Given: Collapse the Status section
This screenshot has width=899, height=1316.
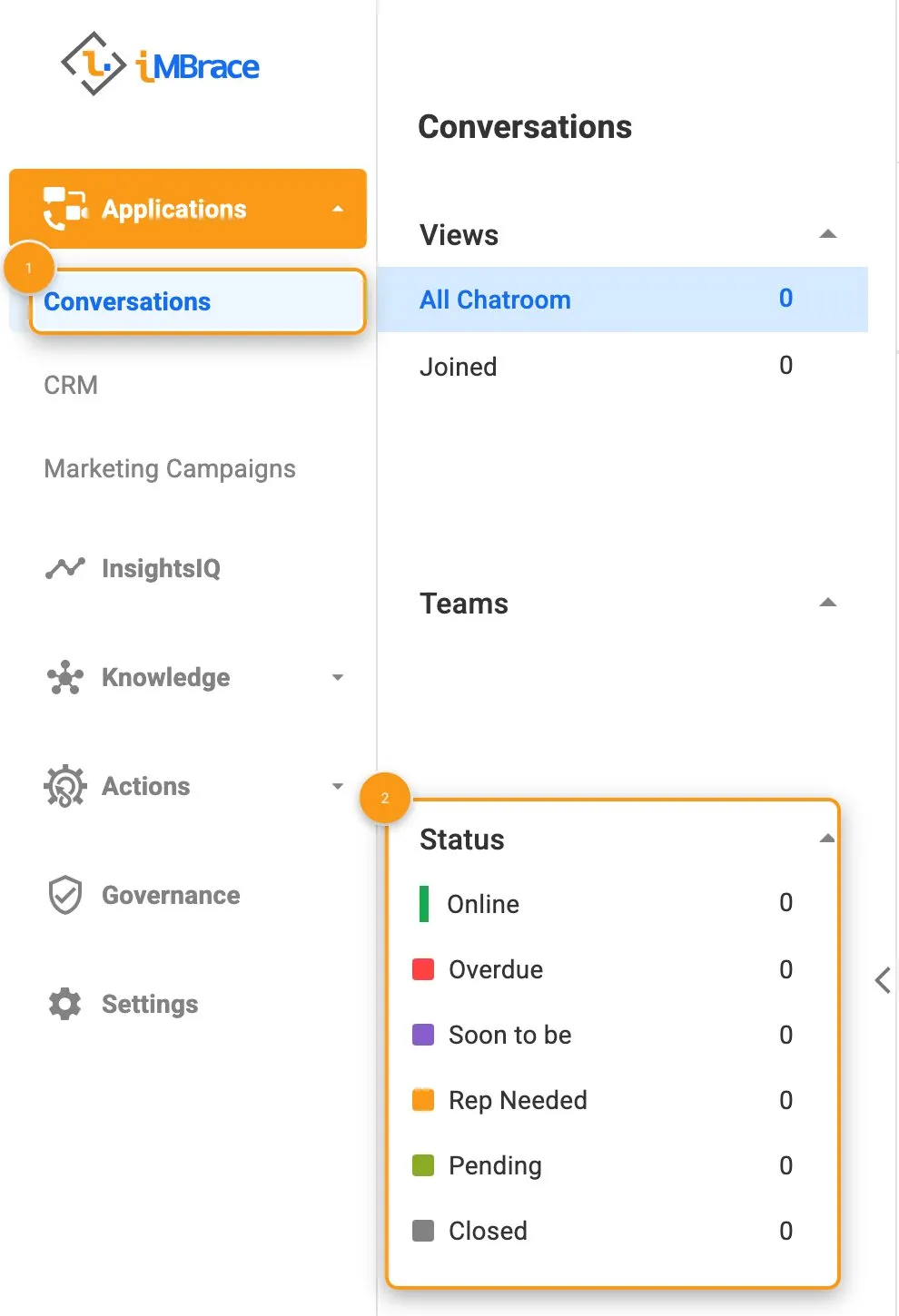Looking at the screenshot, I should click(x=827, y=839).
